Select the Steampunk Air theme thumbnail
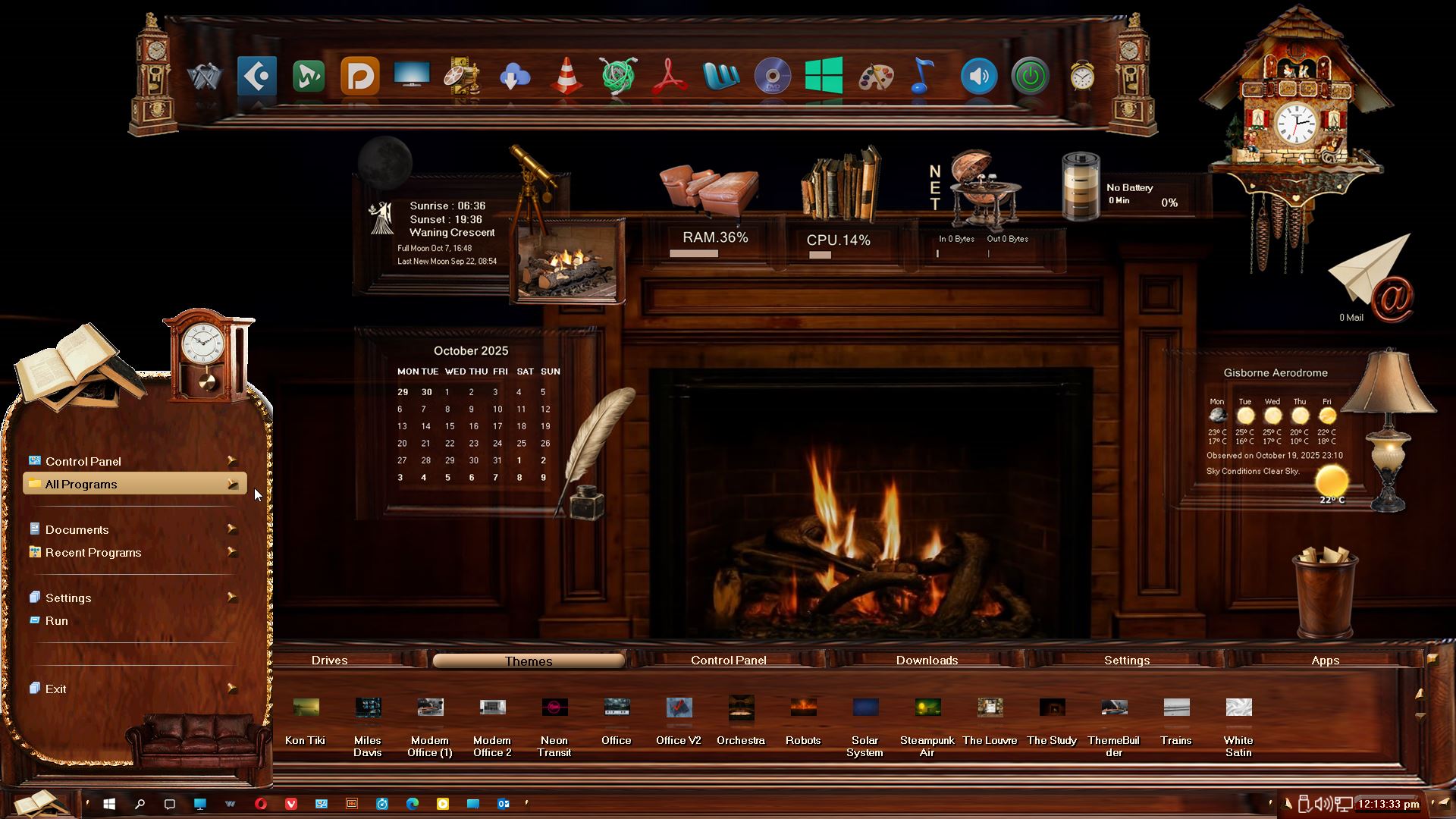The width and height of the screenshot is (1456, 819). tap(927, 708)
